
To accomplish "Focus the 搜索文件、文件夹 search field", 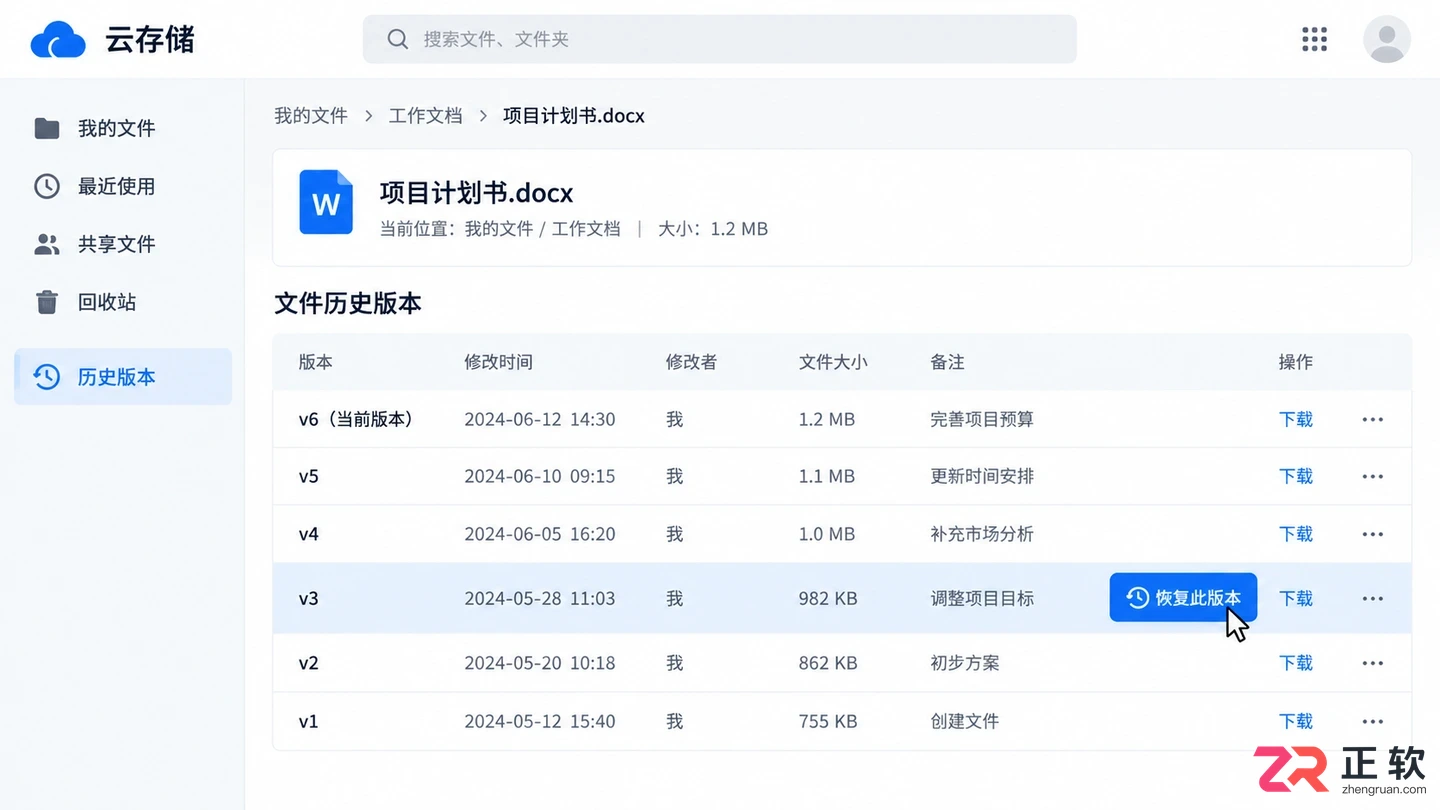I will 720,39.
